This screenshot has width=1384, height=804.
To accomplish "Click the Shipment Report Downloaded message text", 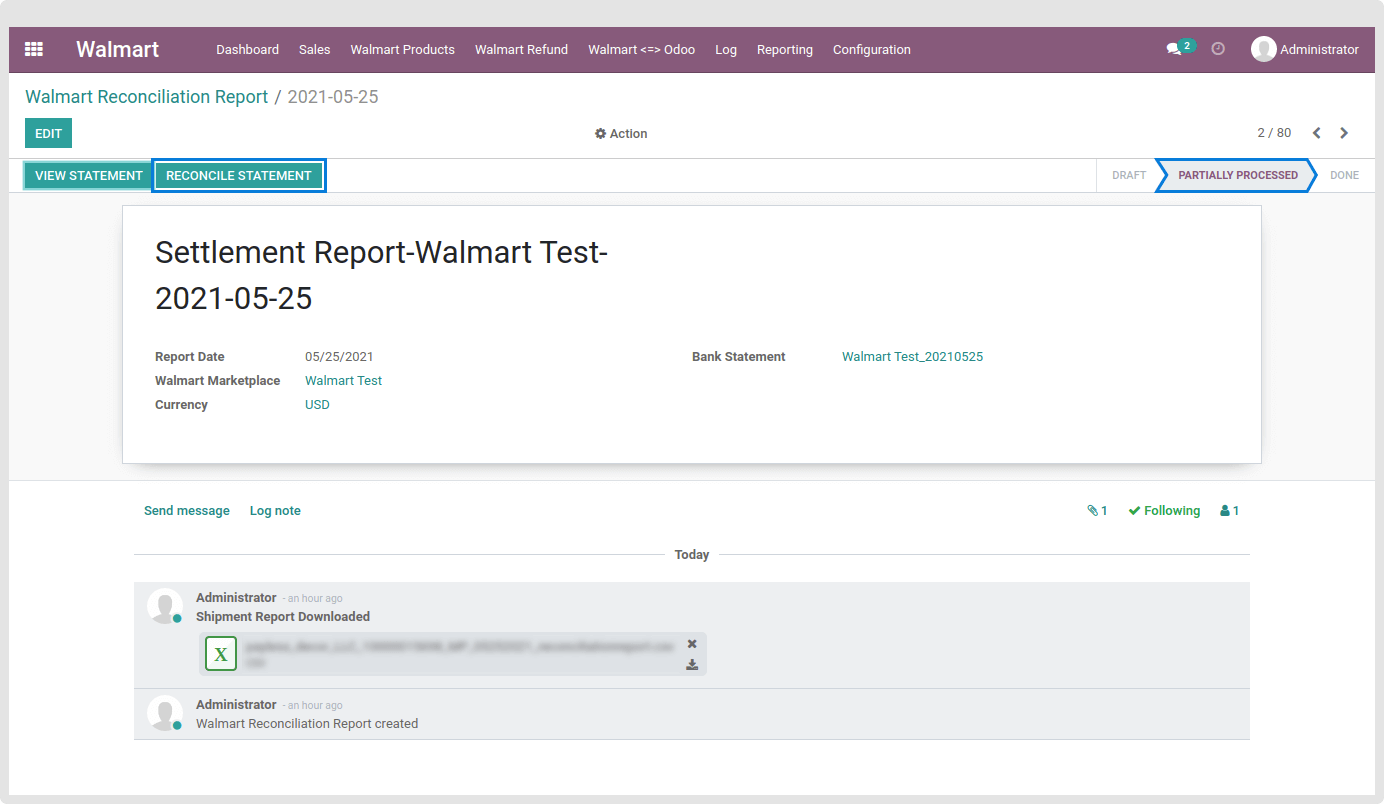I will point(283,617).
